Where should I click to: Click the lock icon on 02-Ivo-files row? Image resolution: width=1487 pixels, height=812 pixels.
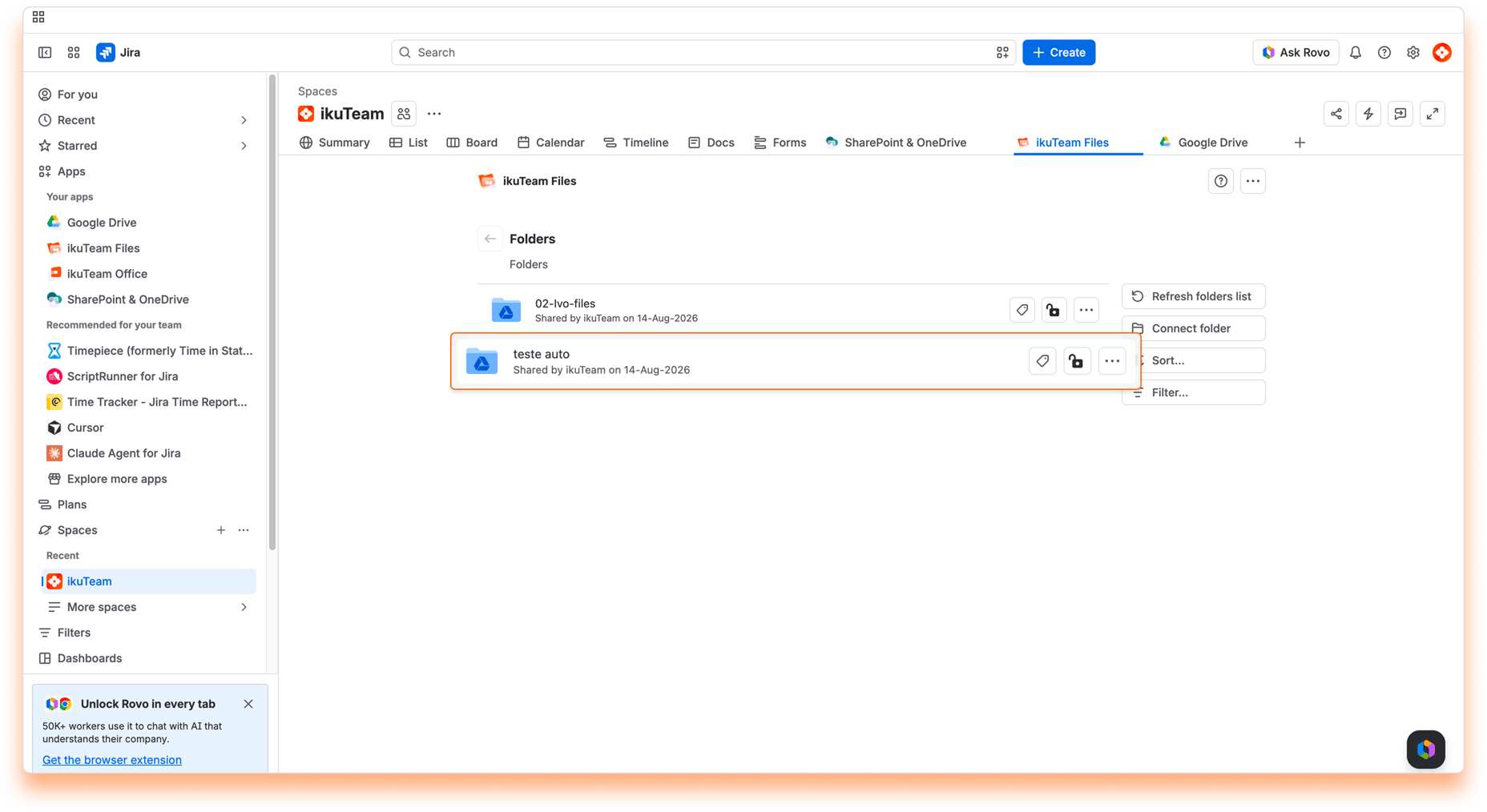click(1054, 310)
